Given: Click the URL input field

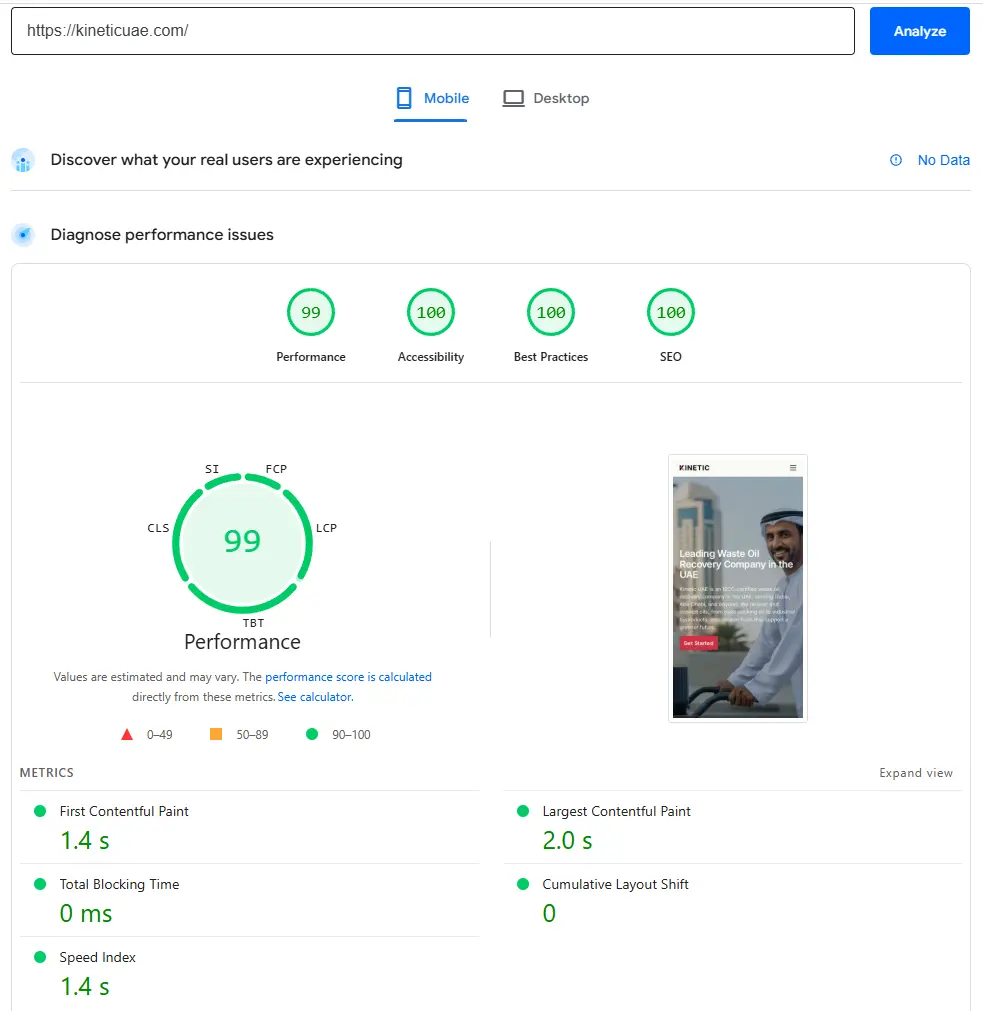Looking at the screenshot, I should click(432, 31).
